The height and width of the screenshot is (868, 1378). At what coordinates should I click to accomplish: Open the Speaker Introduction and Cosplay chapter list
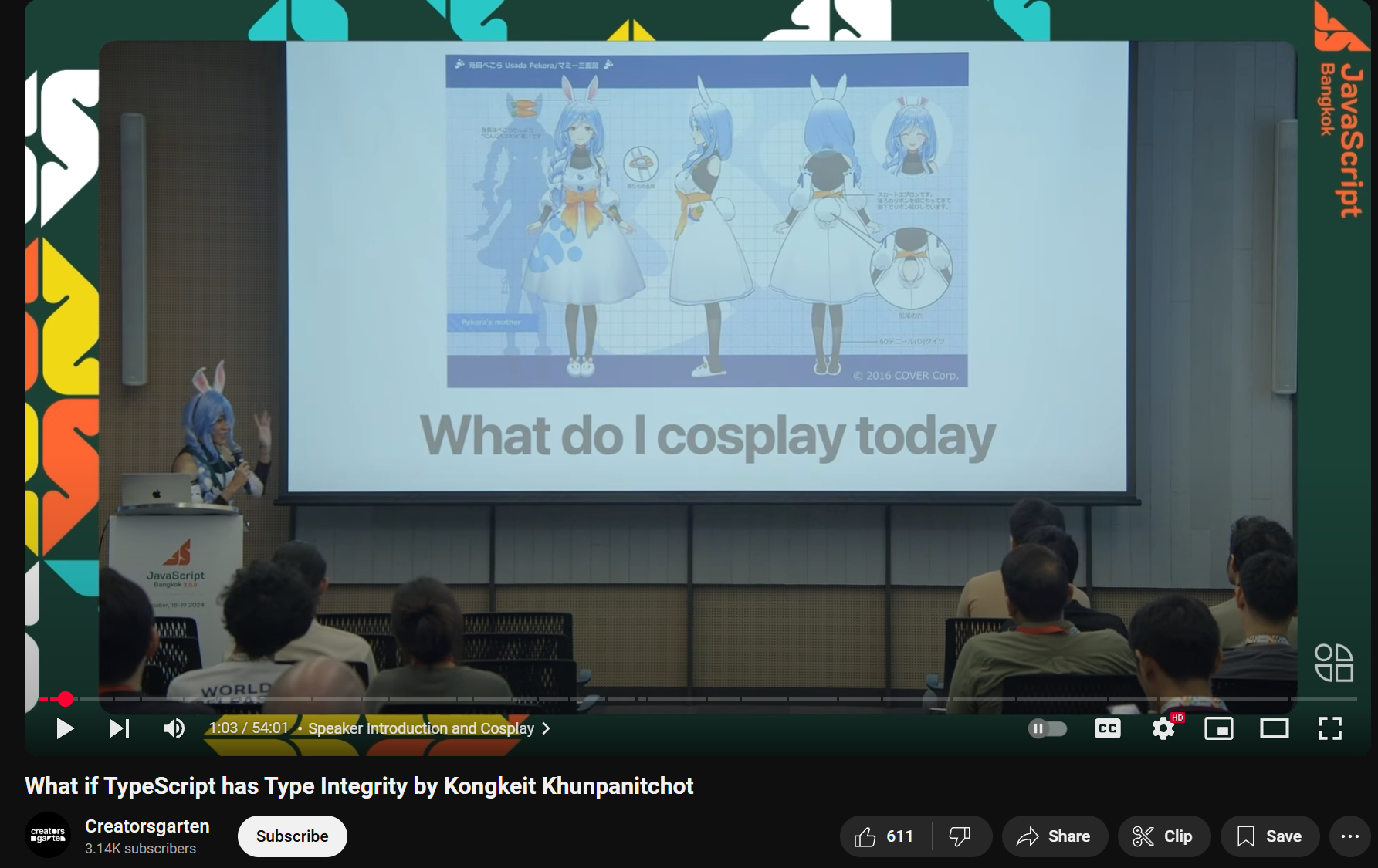point(429,728)
